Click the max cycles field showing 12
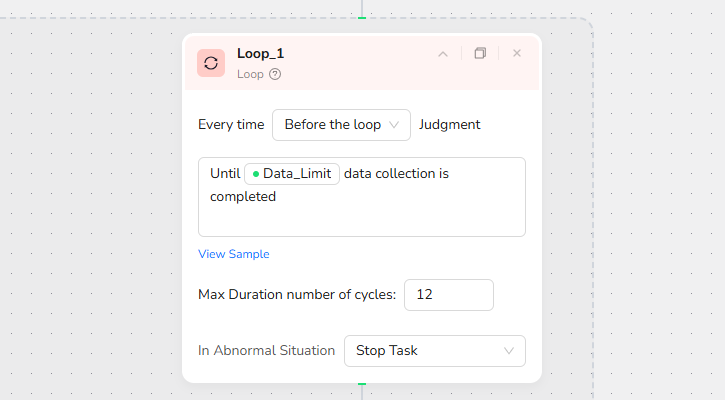Screen dimensions: 725x400 tap(448, 295)
